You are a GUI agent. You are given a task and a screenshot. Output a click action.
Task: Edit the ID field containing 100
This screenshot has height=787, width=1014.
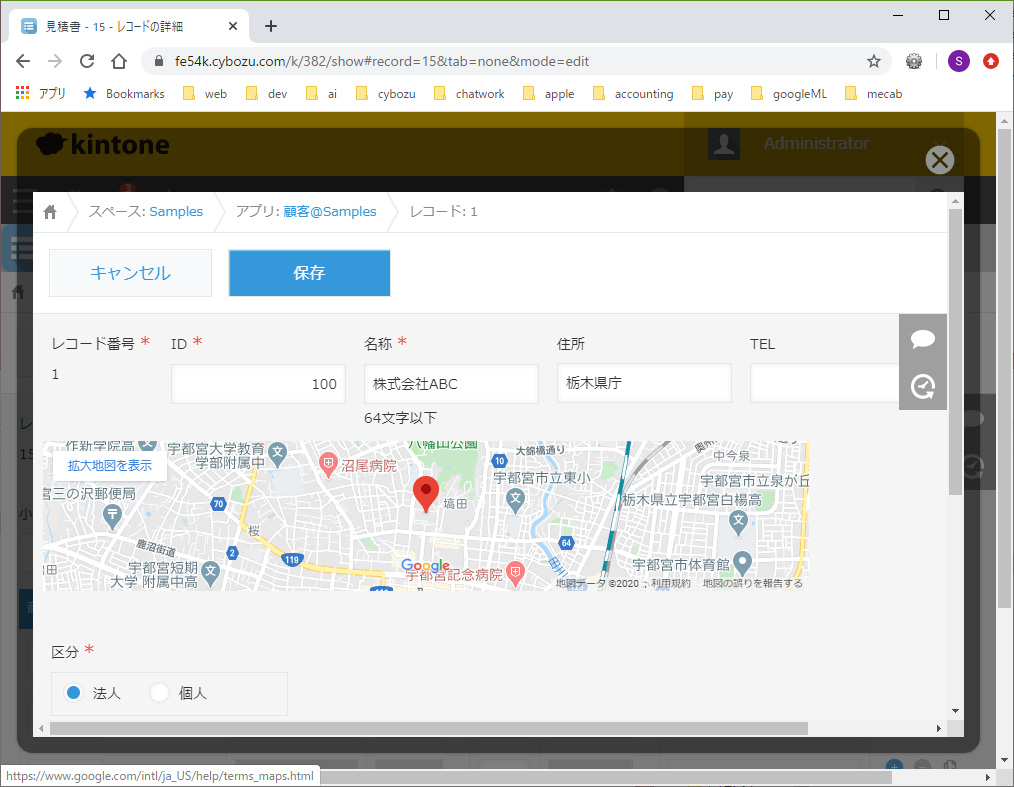coord(258,383)
